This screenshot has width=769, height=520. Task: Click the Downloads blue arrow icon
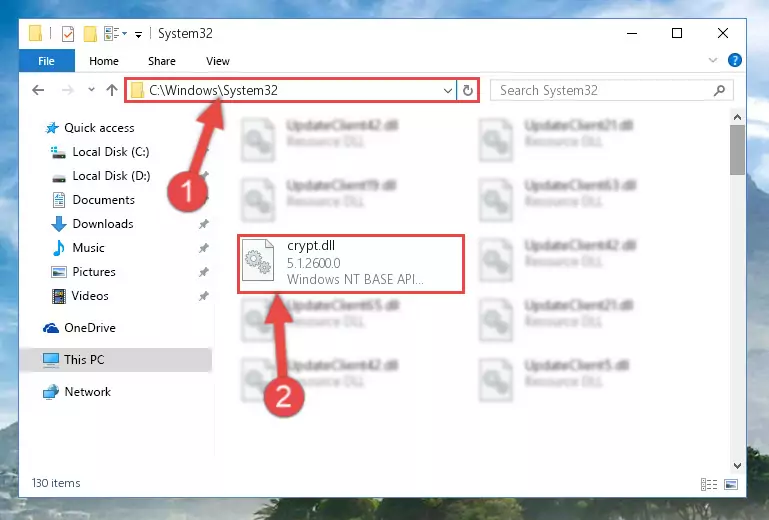pyautogui.click(x=59, y=224)
